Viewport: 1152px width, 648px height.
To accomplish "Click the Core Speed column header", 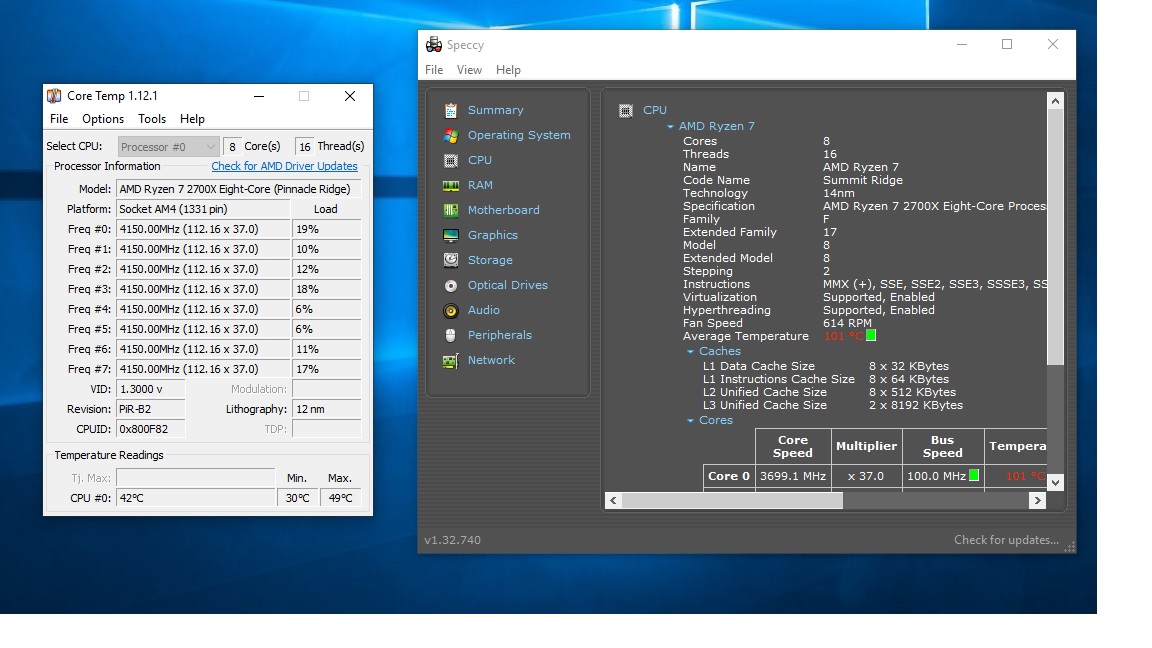I will coord(793,447).
